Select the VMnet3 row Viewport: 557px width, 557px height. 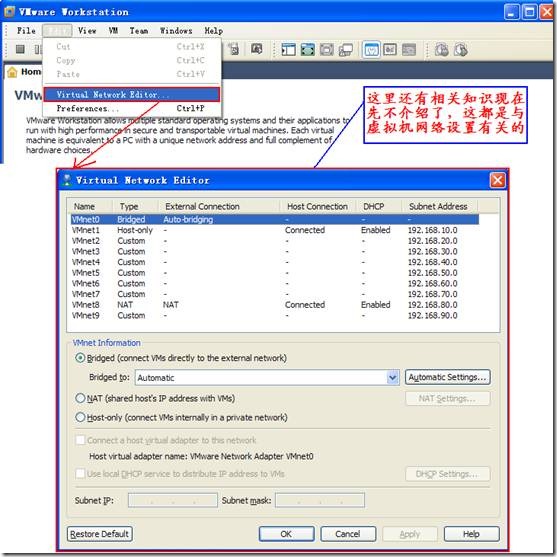[274, 251]
